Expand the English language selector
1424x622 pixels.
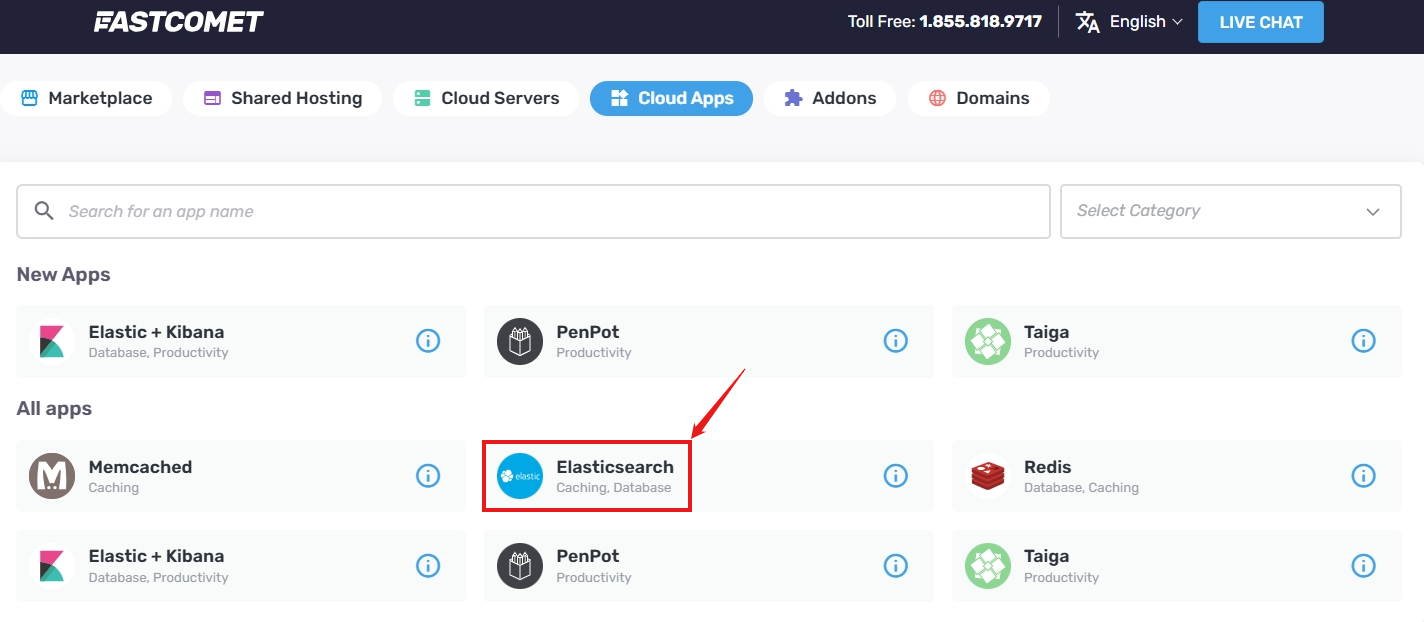pos(1128,21)
